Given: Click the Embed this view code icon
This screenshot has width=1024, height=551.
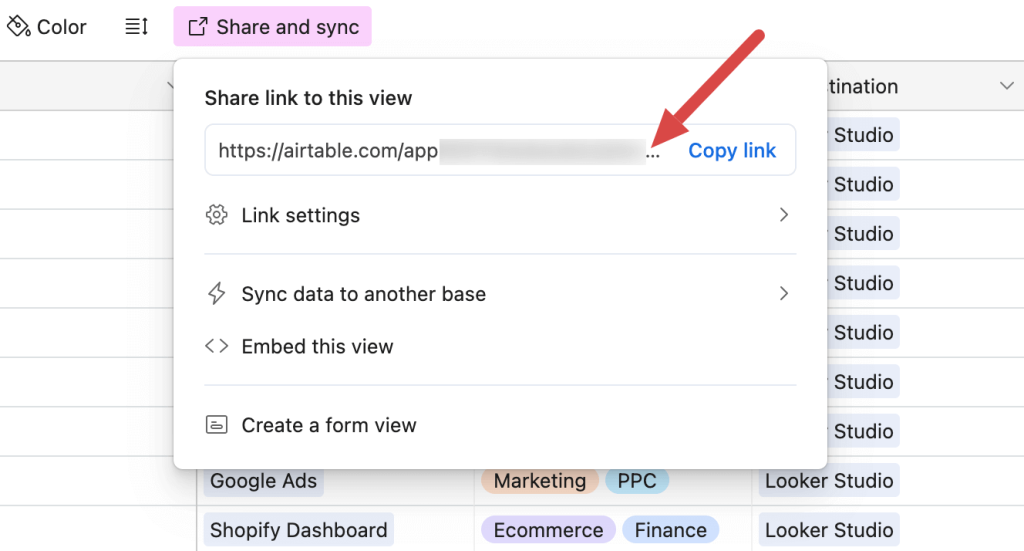Looking at the screenshot, I should point(216,346).
